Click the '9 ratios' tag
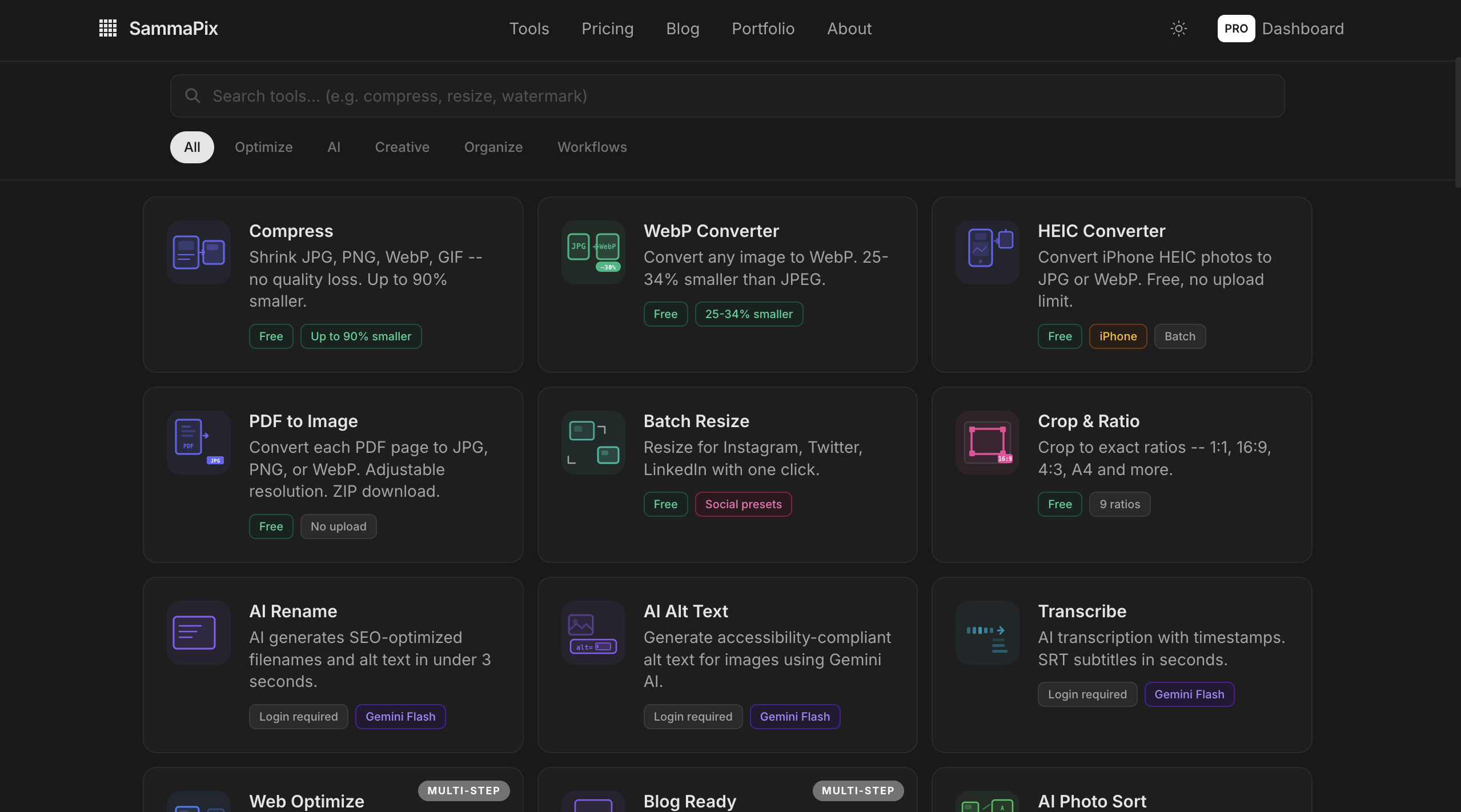 pos(1119,504)
